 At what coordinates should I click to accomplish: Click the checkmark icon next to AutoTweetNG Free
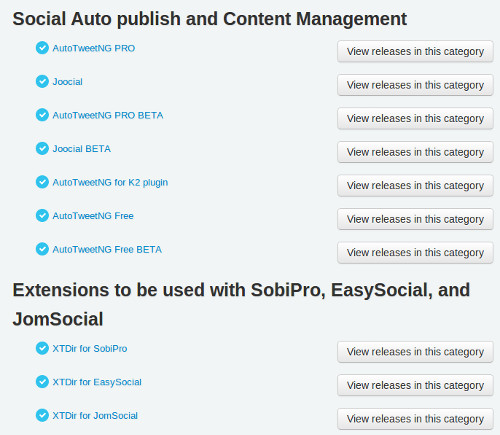click(x=42, y=215)
